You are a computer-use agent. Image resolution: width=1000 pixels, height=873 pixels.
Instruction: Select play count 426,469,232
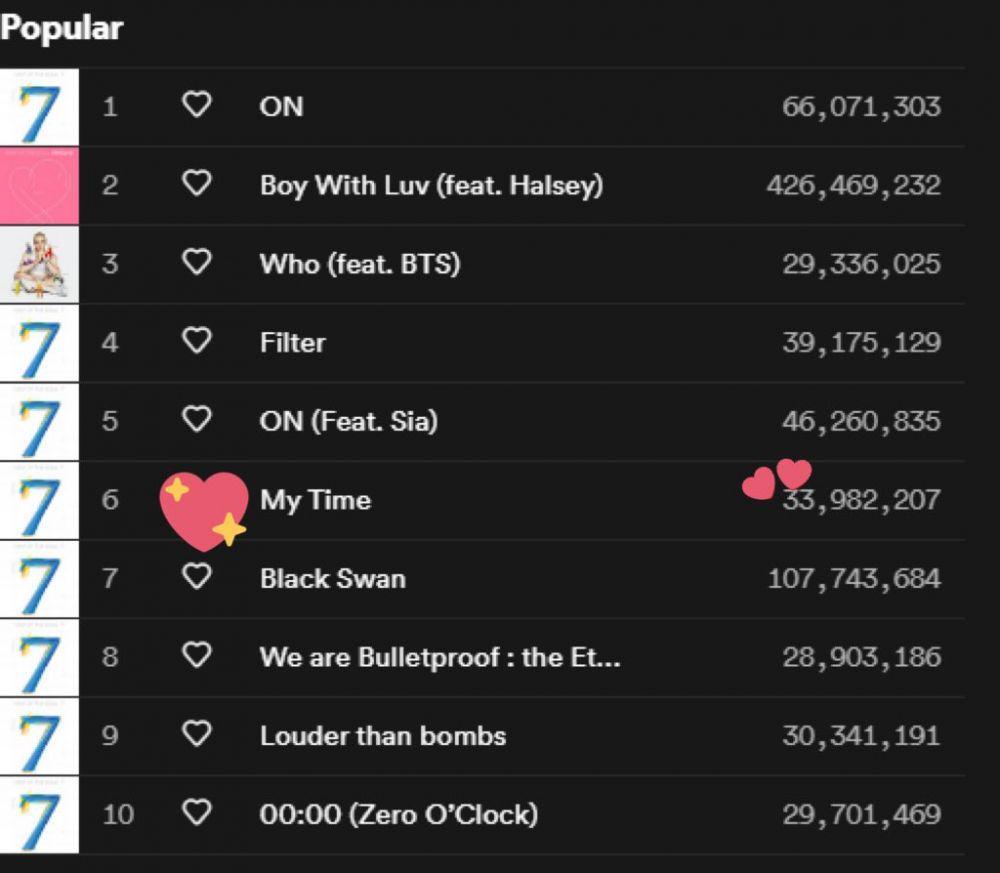click(x=853, y=186)
